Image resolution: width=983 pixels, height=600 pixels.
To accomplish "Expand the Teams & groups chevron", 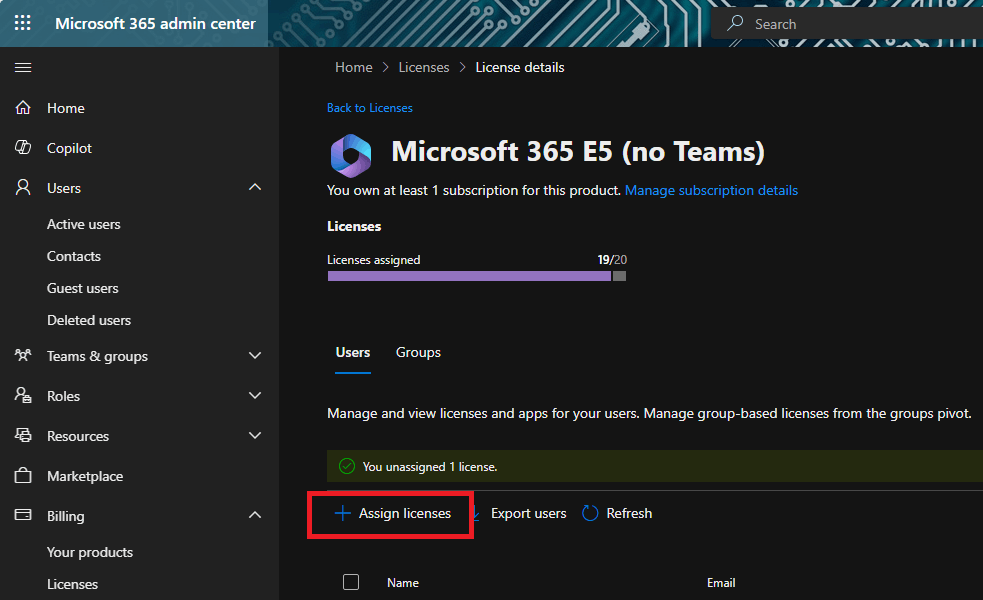I will (x=255, y=355).
